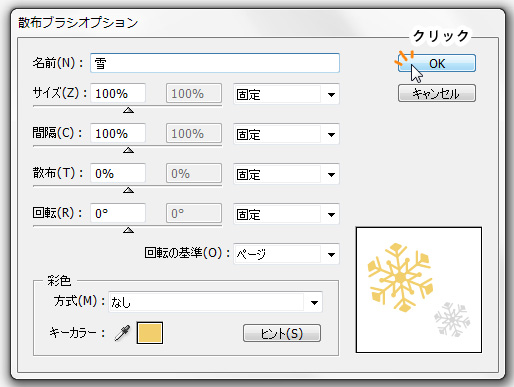Image resolution: width=514 pixels, height=387 pixels.
Task: Click the snowflake brush preview thumbnail
Action: point(419,290)
